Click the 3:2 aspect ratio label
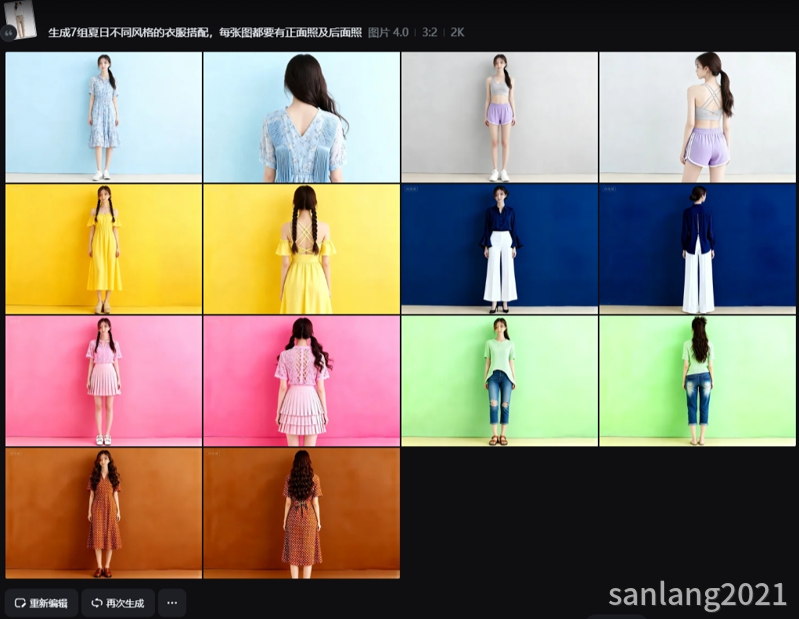The width and height of the screenshot is (799, 619). 429,32
